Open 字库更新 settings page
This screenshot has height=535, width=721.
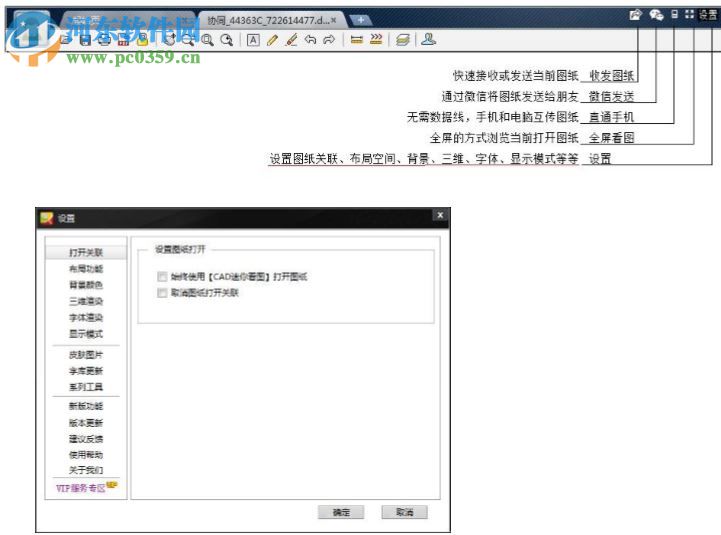pos(86,371)
